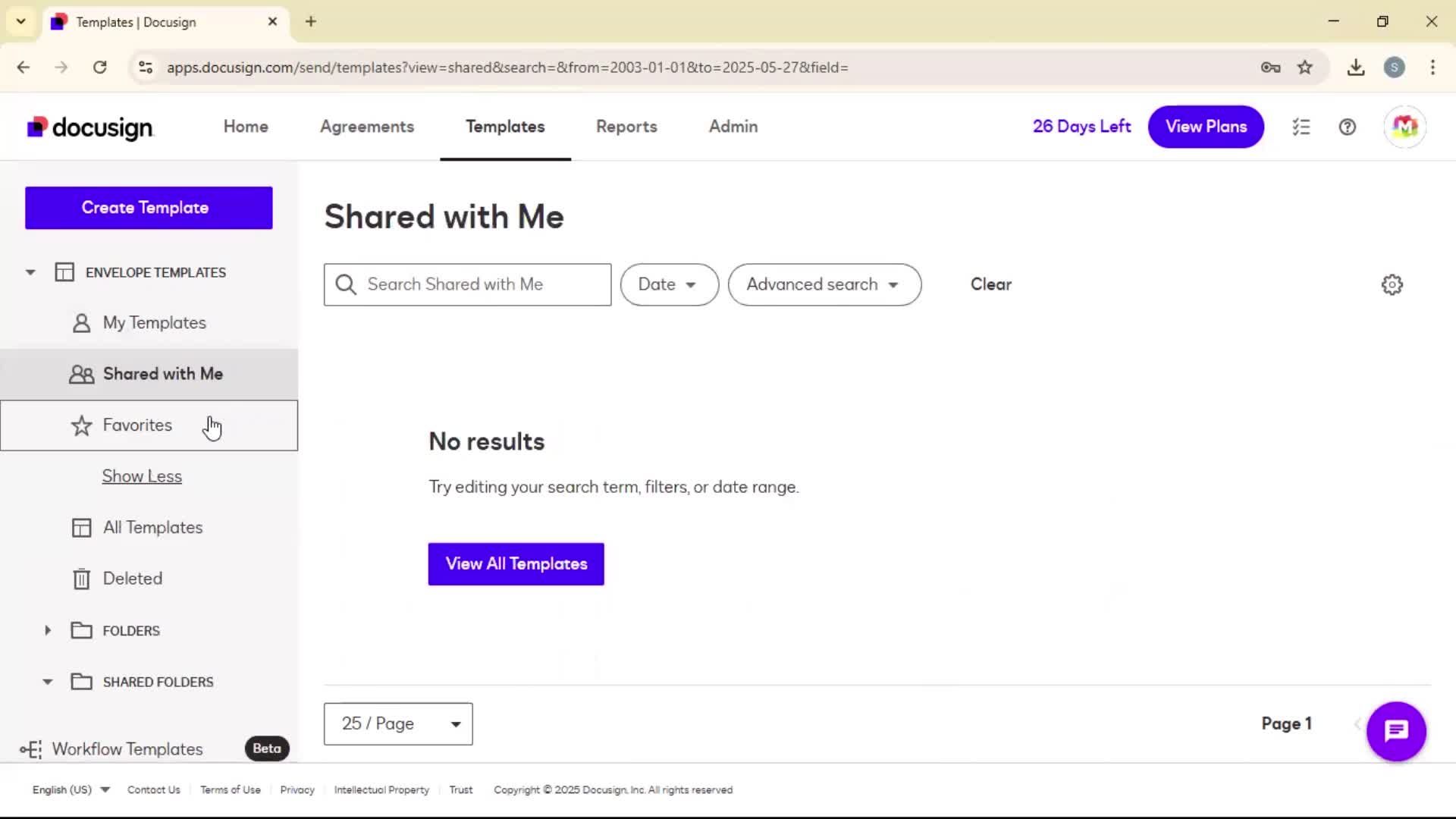Open the help question mark icon
Viewport: 1456px width, 819px height.
pyautogui.click(x=1348, y=127)
